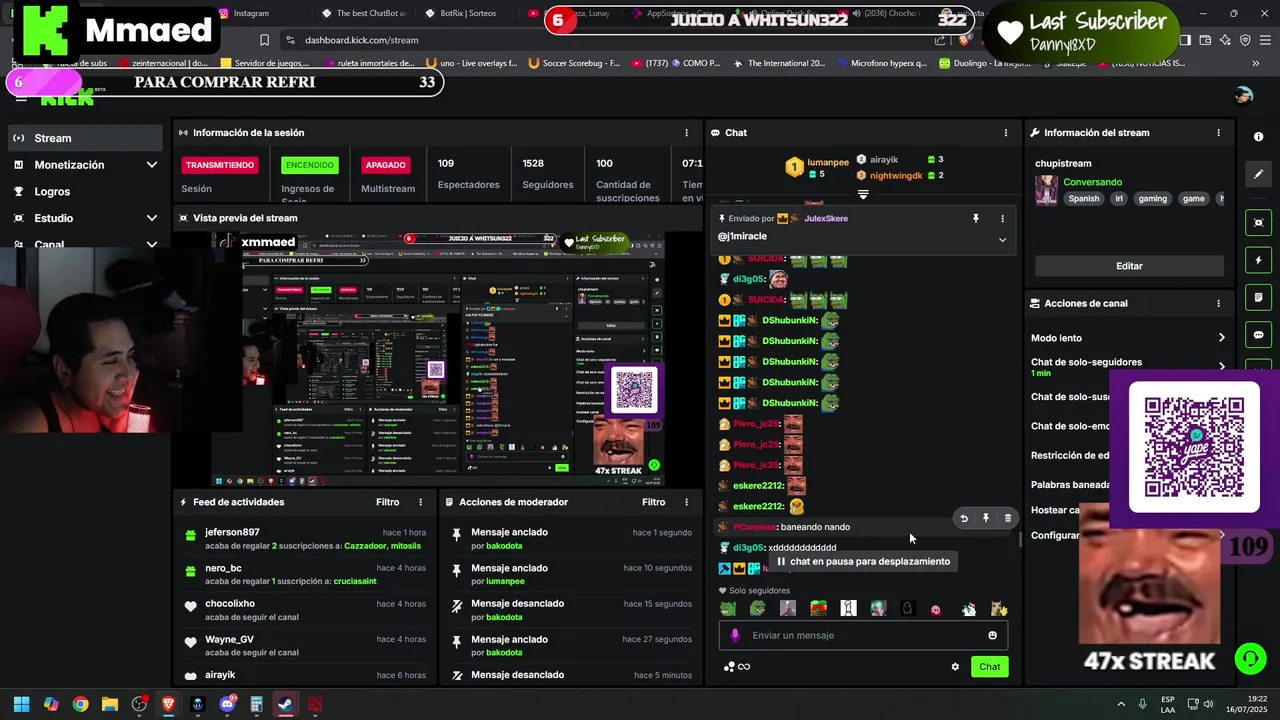The width and height of the screenshot is (1280, 720).
Task: Open Filtro in Acciones de moderador
Action: (x=654, y=502)
